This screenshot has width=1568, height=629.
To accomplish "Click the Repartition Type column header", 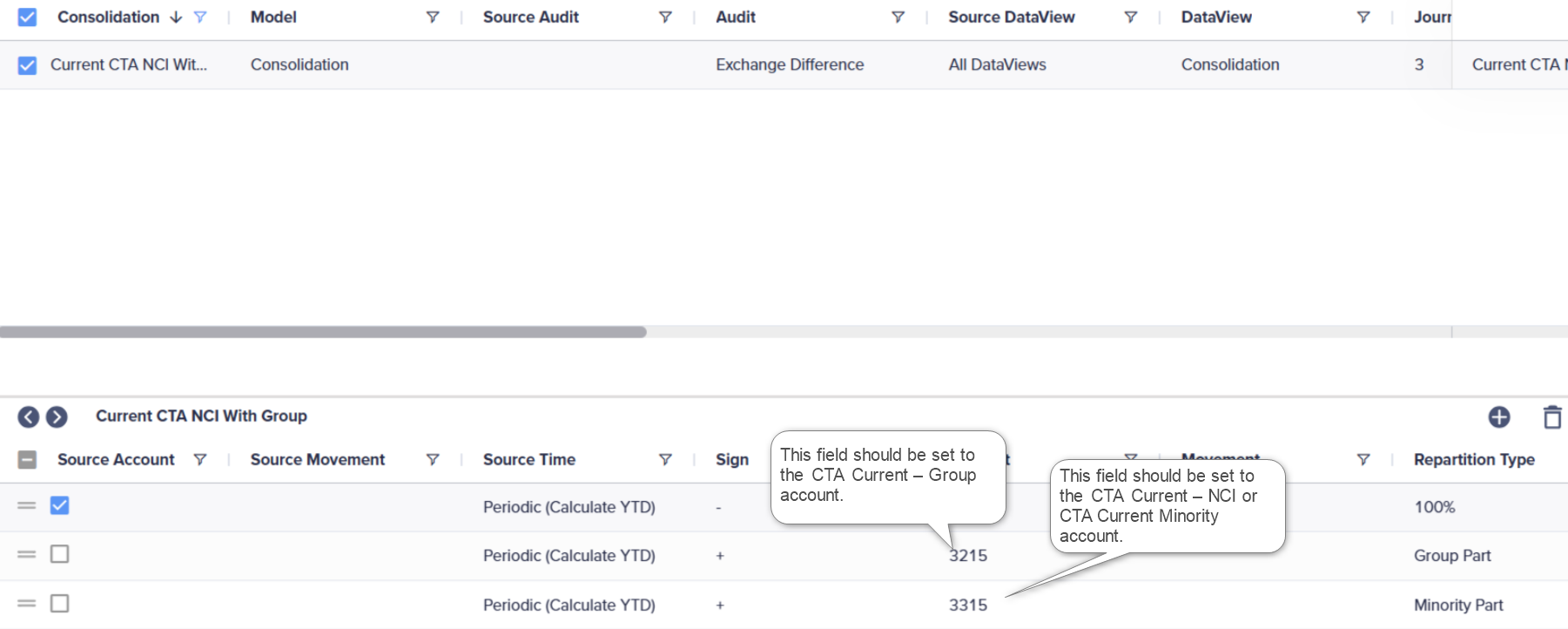I will (1474, 460).
